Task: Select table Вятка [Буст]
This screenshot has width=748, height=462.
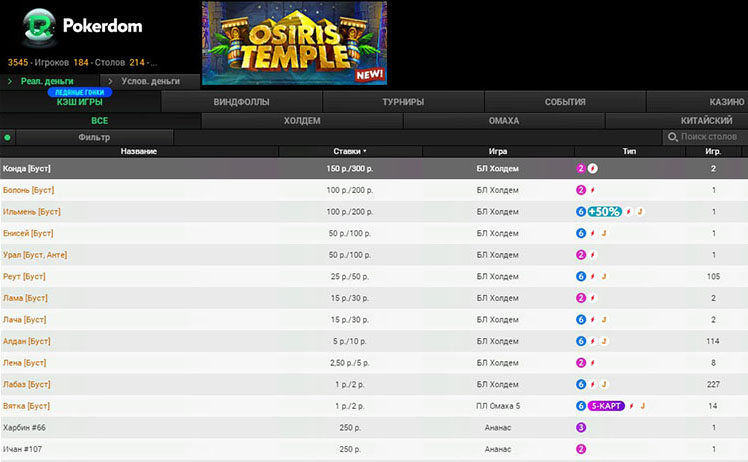Action: (374, 406)
